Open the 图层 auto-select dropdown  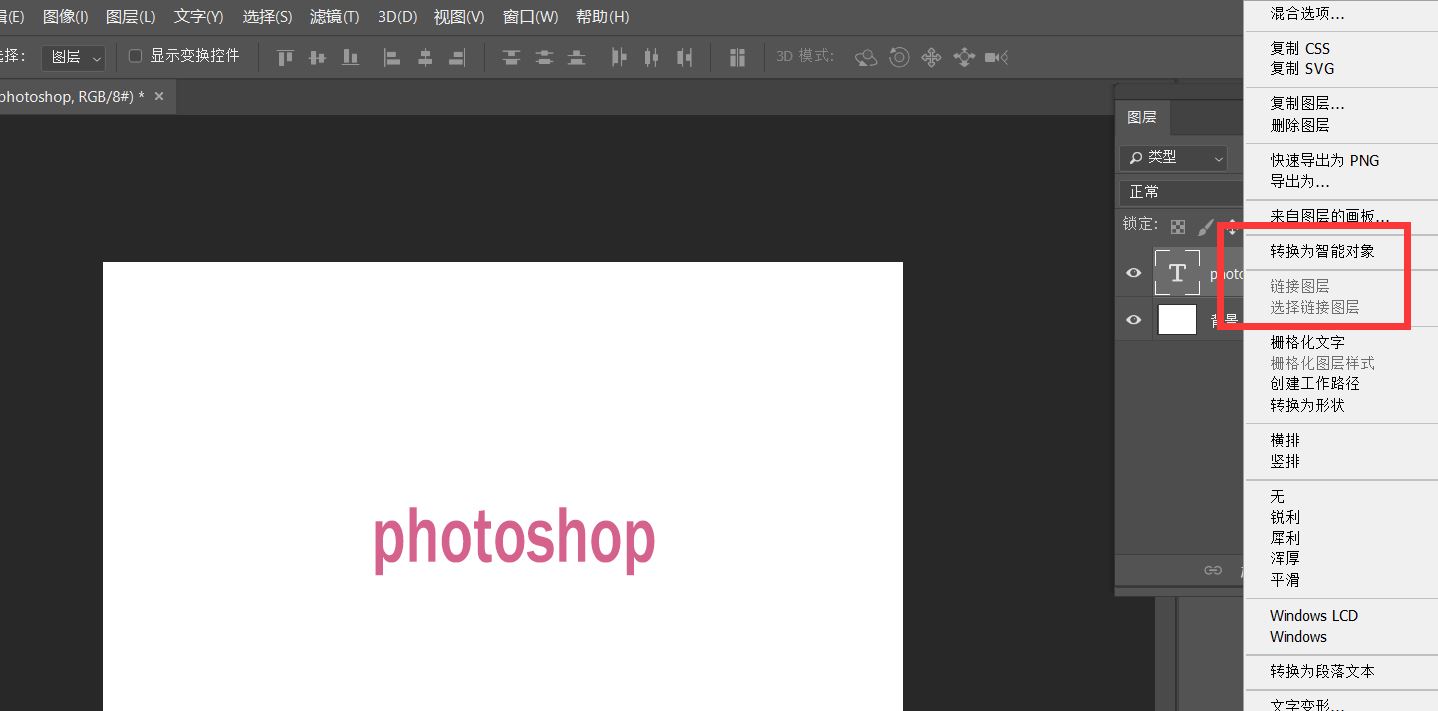pos(73,57)
